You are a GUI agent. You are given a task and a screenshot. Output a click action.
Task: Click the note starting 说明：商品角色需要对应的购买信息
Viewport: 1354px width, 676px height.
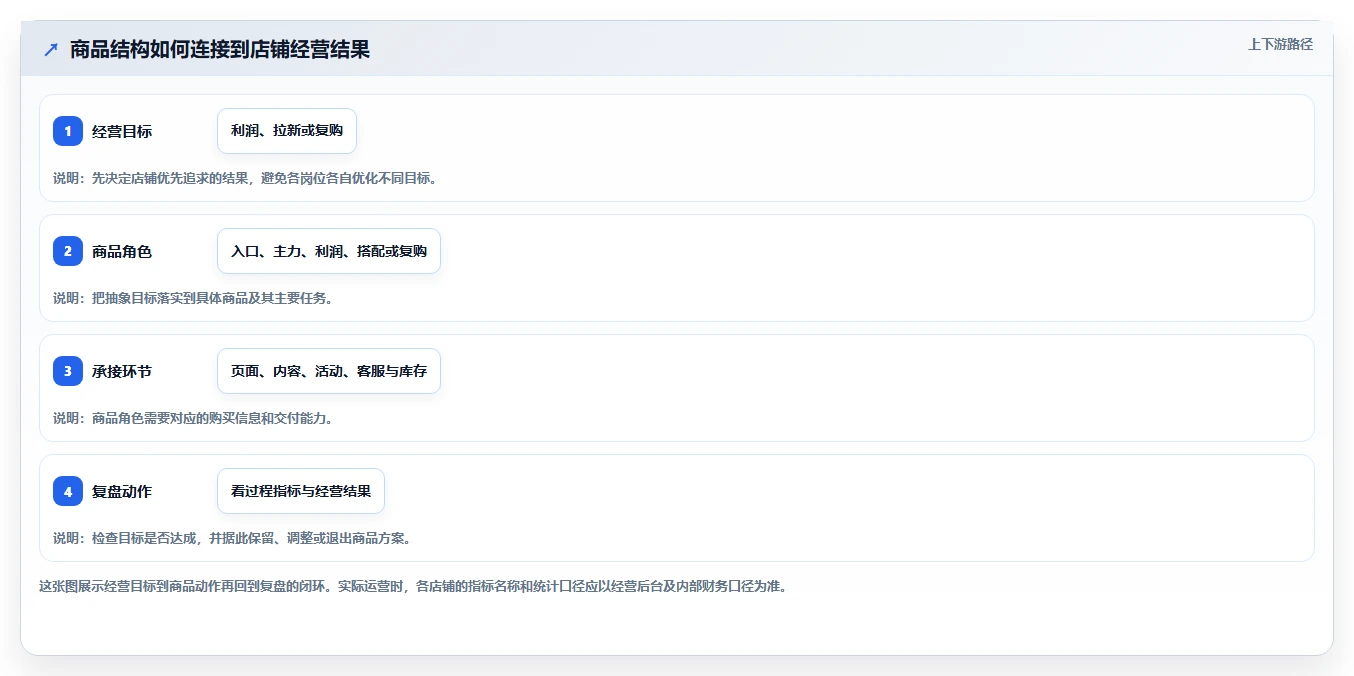tap(193, 418)
